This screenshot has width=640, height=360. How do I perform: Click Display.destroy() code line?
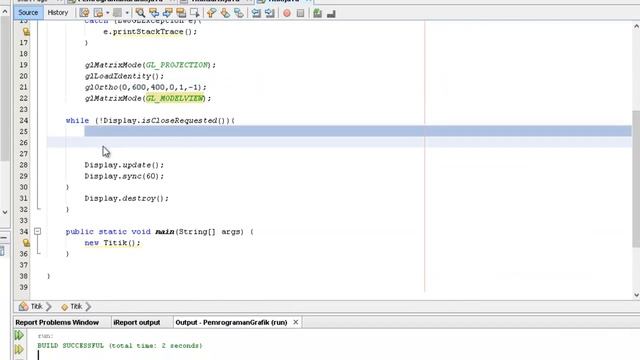click(x=127, y=198)
